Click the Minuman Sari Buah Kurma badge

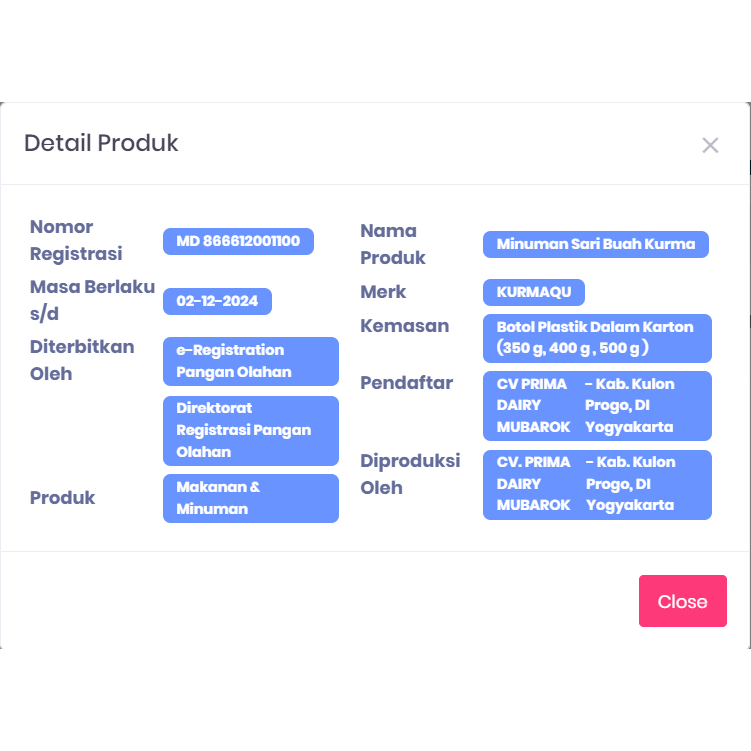pos(595,244)
